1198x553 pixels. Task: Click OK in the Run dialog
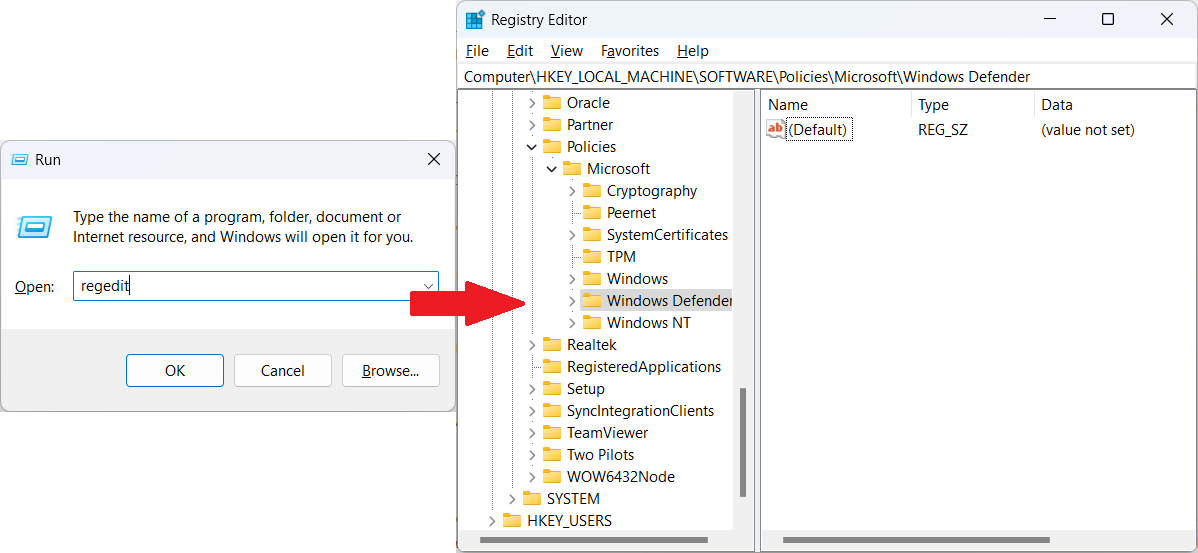pos(175,370)
